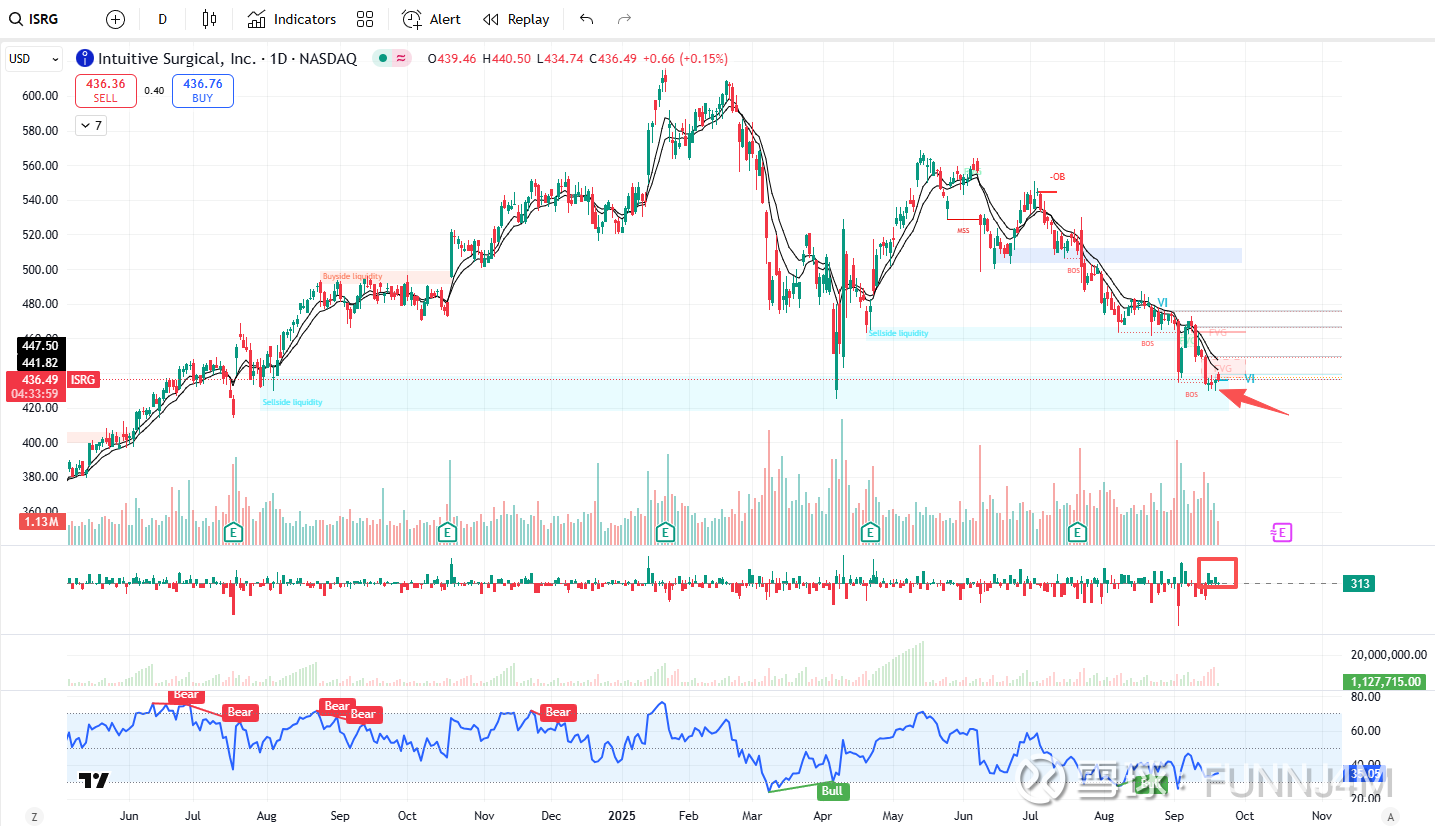Screen dimensions: 1435x826
Task: Click the red 436.49 current price label
Action: click(x=35, y=380)
